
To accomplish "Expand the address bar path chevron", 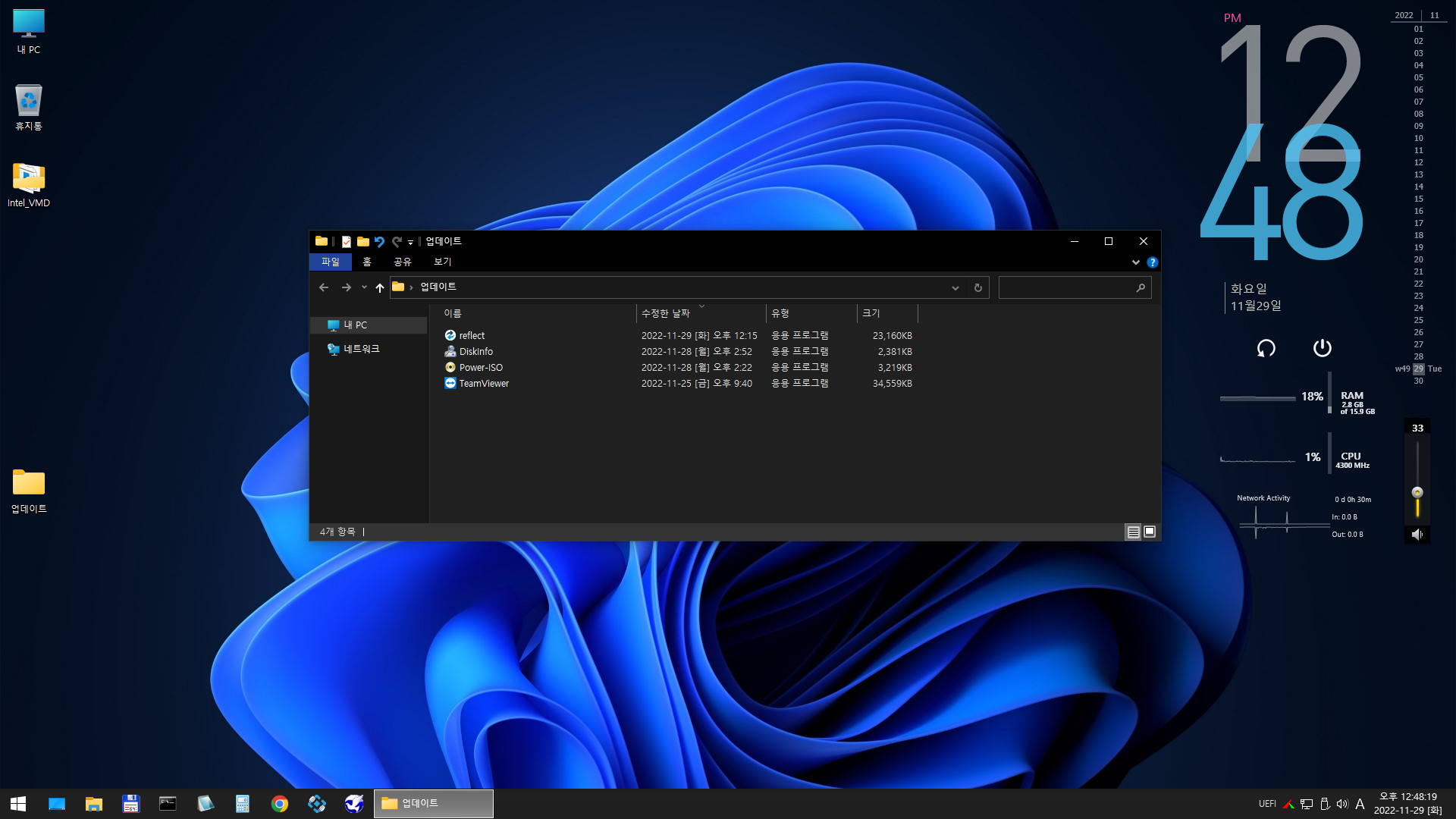I will click(x=411, y=287).
